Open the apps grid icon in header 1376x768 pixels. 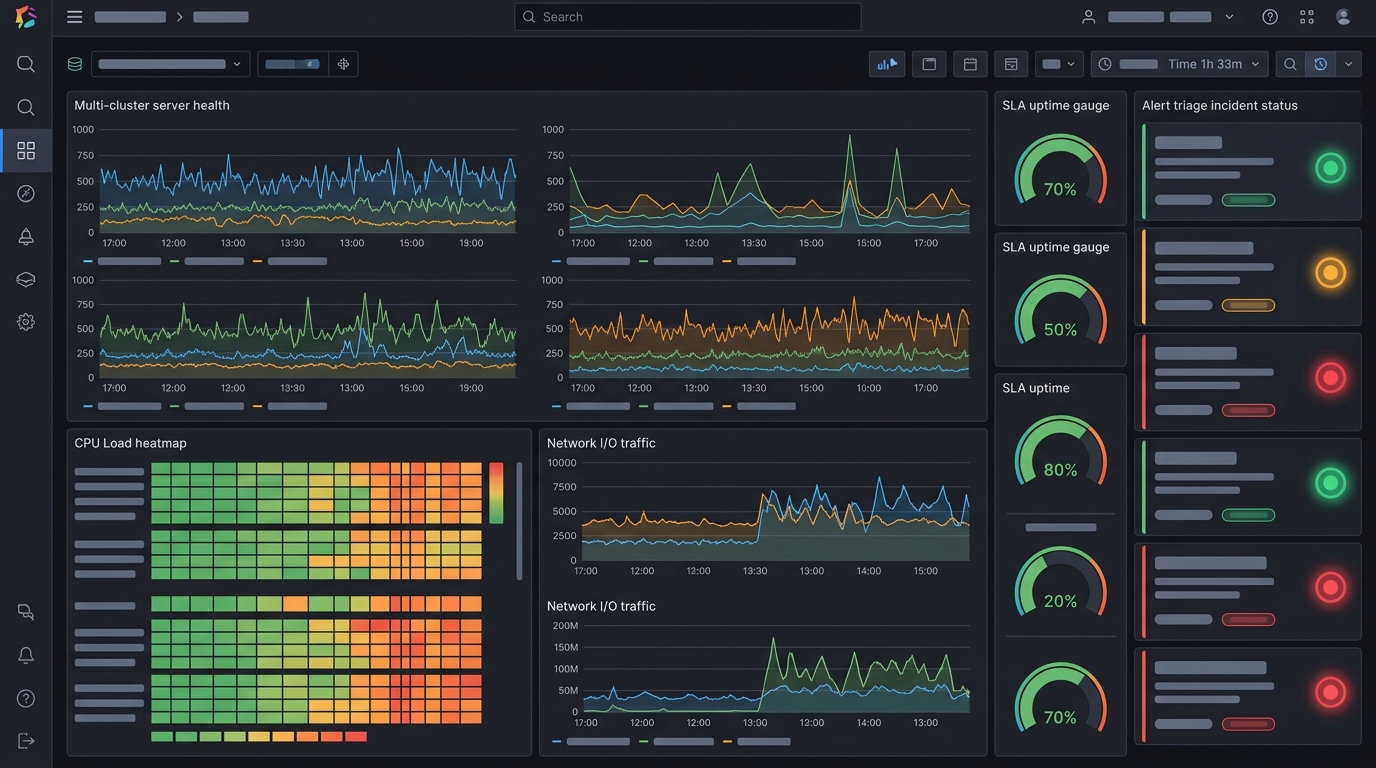(1307, 17)
